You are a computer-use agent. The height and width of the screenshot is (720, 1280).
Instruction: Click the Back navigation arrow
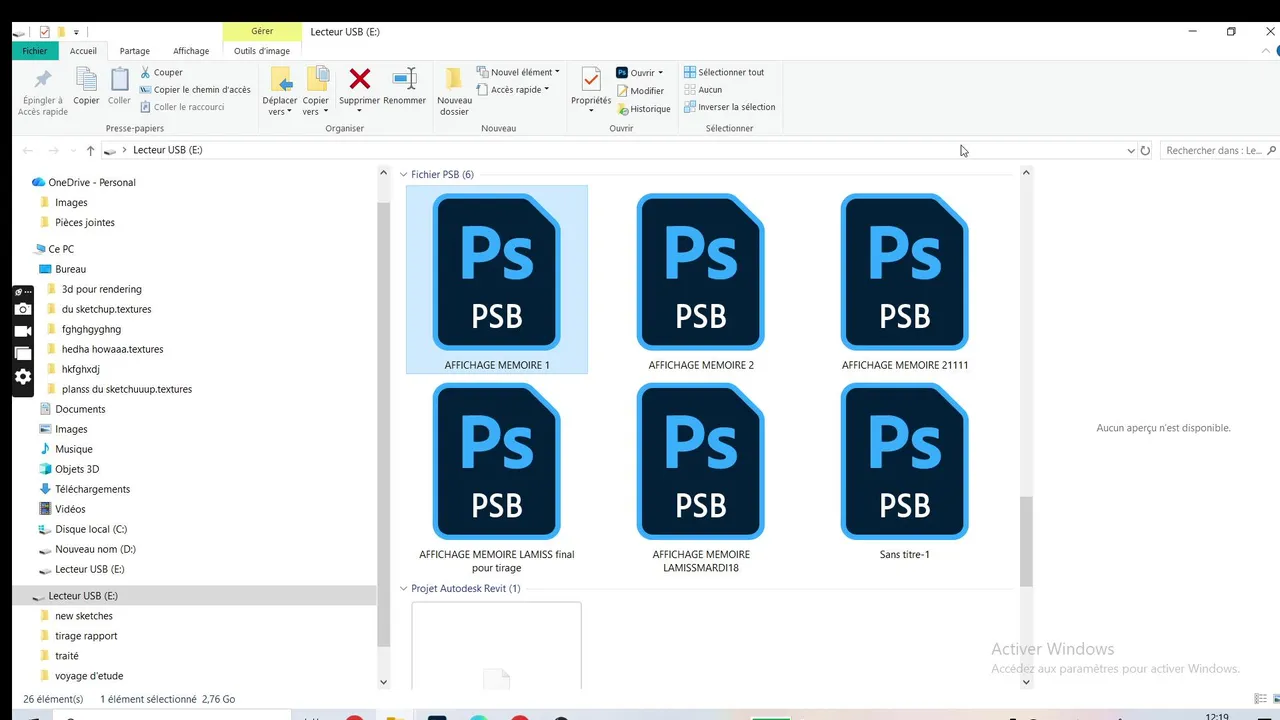click(x=28, y=150)
